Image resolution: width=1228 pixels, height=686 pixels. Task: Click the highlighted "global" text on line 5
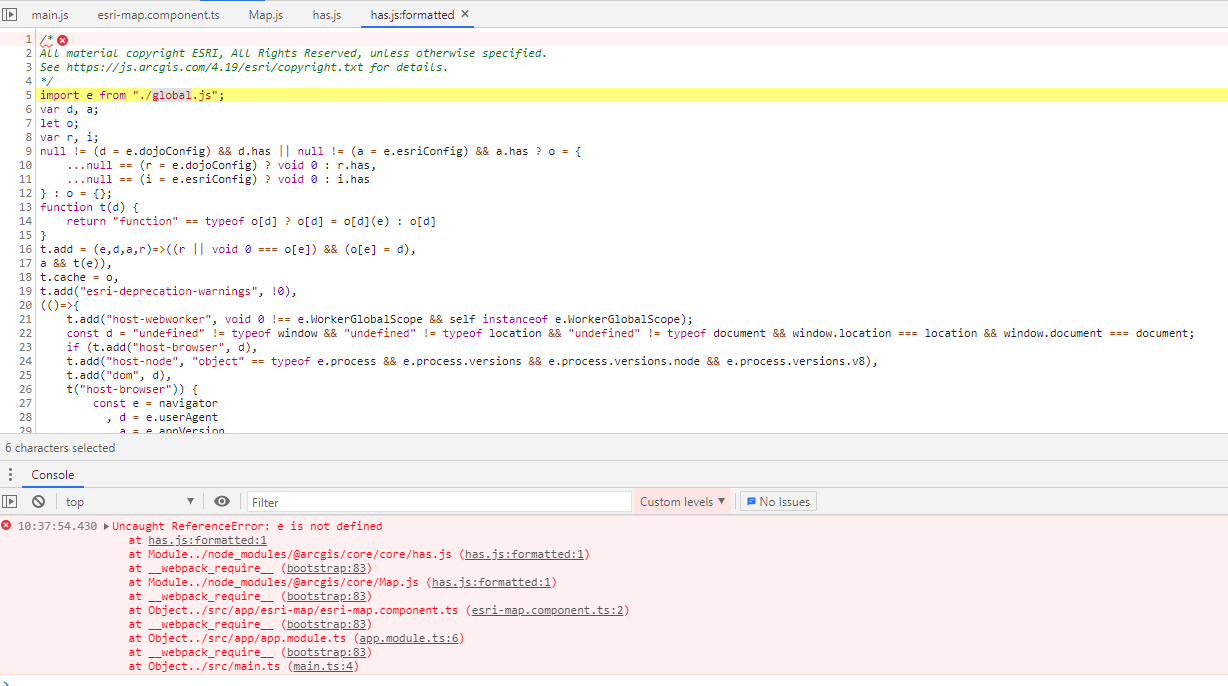coord(172,95)
